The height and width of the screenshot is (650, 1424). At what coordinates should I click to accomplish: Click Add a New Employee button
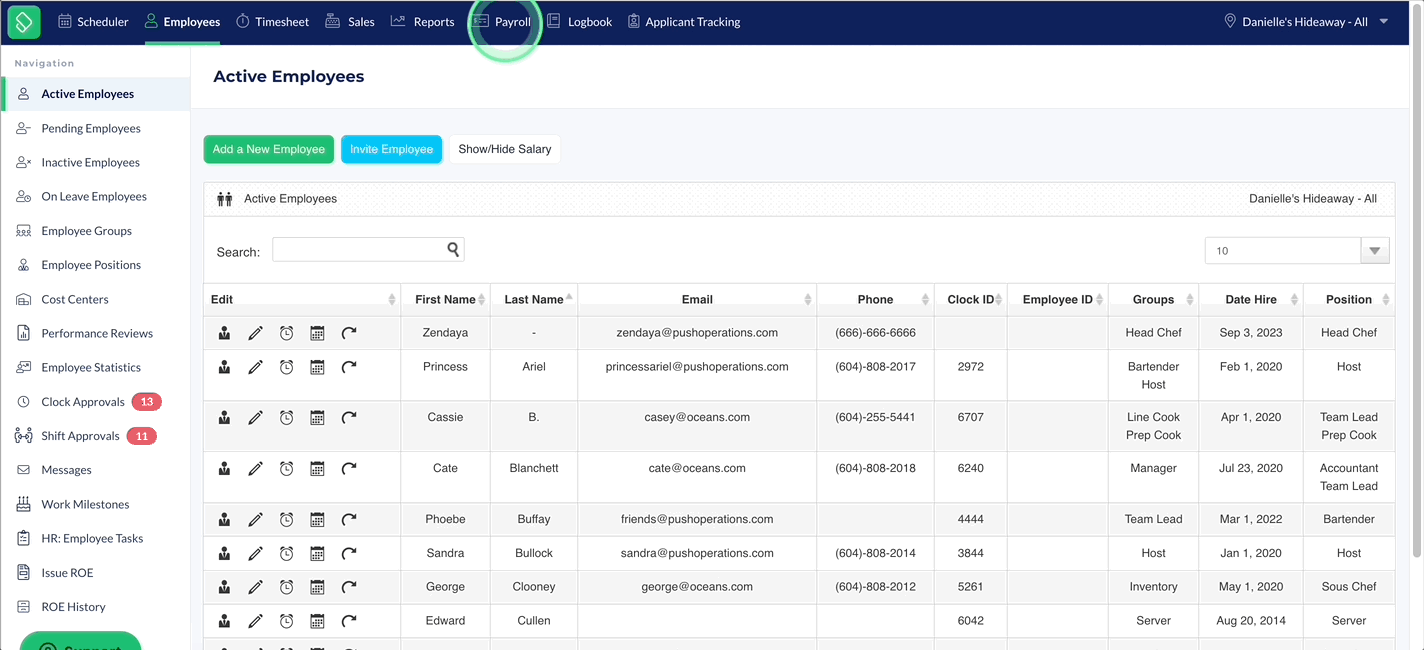tap(268, 149)
